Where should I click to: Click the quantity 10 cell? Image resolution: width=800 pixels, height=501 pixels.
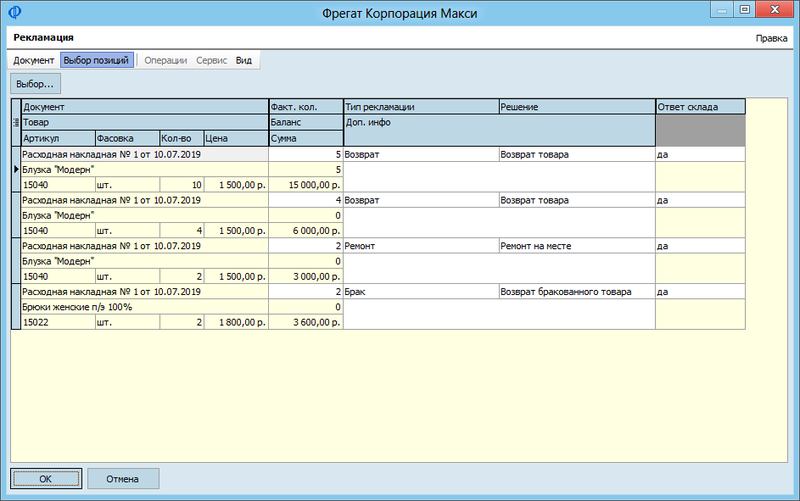[x=181, y=185]
